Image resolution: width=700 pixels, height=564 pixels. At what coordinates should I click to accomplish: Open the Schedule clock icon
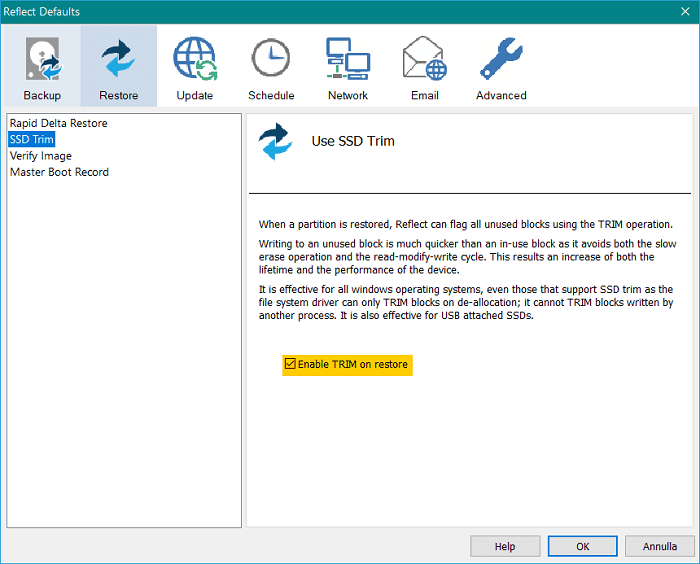[x=271, y=58]
